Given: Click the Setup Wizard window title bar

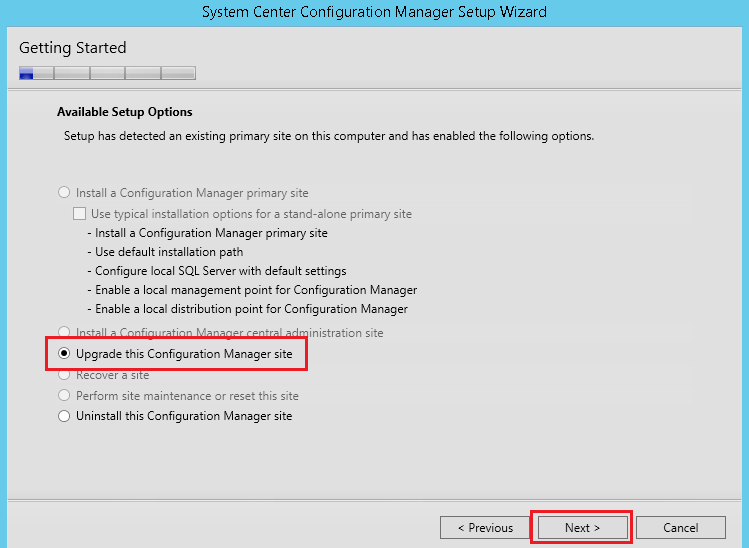Looking at the screenshot, I should [374, 12].
